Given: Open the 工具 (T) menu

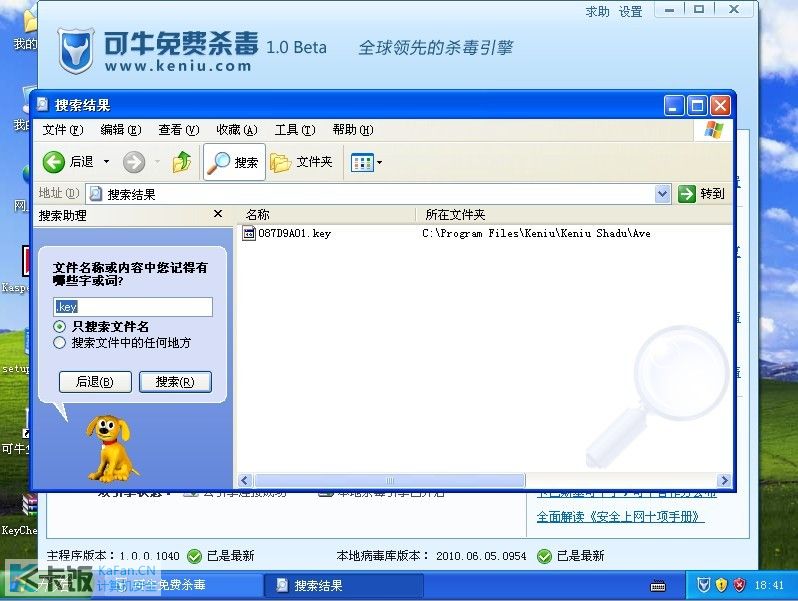Looking at the screenshot, I should (x=295, y=130).
